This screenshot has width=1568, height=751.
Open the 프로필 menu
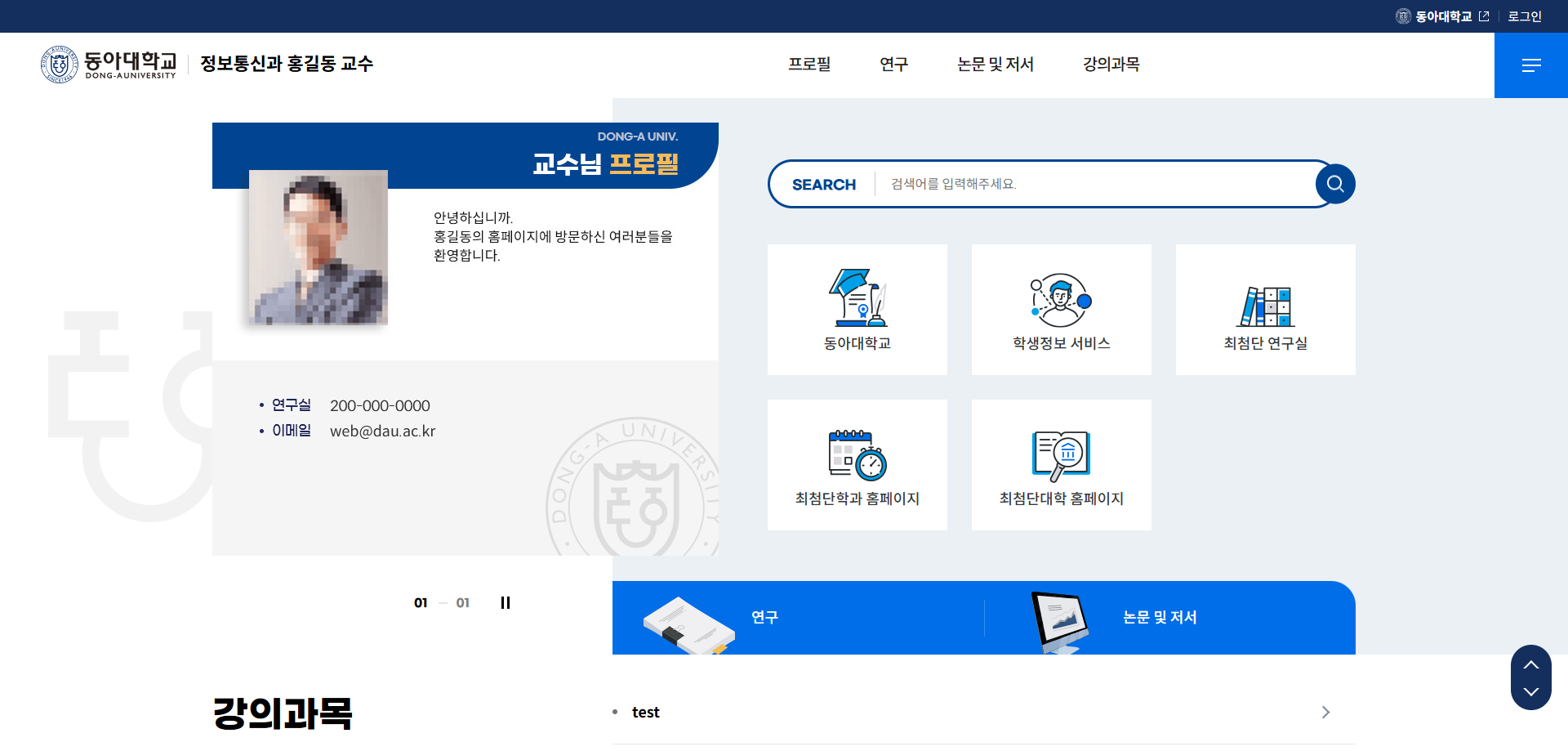coord(808,65)
